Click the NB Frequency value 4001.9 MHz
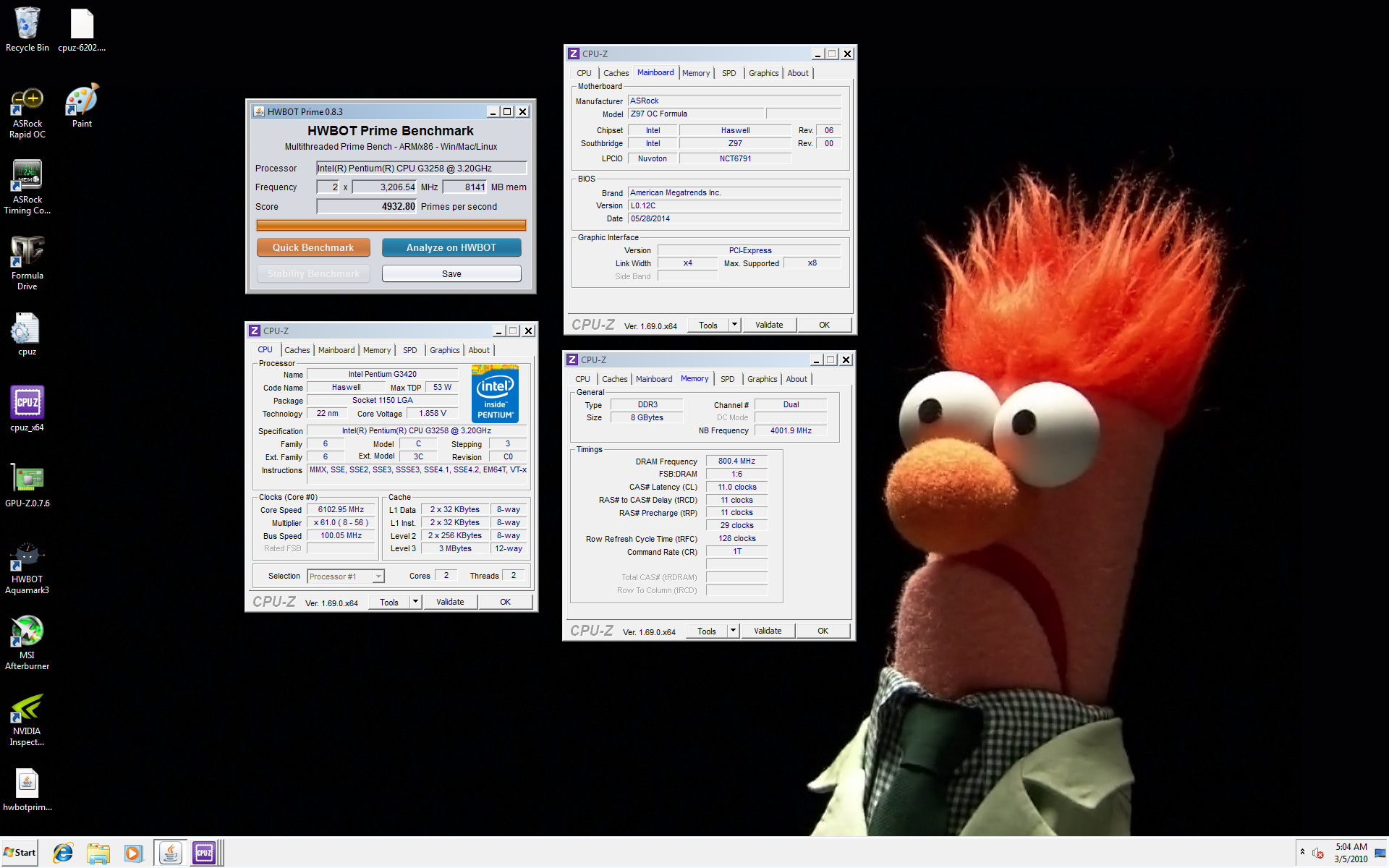This screenshot has width=1389, height=868. [791, 430]
